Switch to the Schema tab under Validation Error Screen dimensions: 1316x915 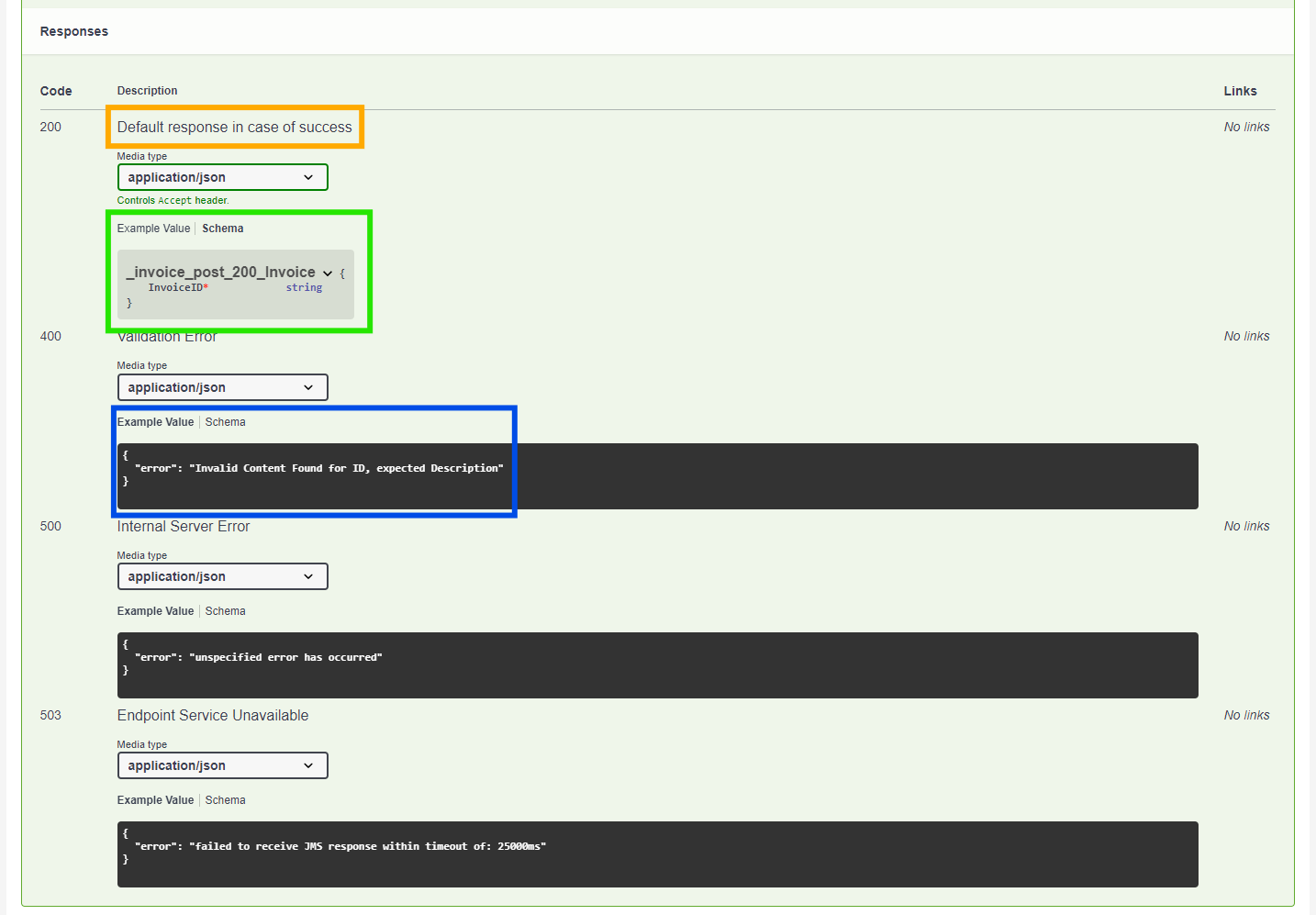[x=225, y=421]
